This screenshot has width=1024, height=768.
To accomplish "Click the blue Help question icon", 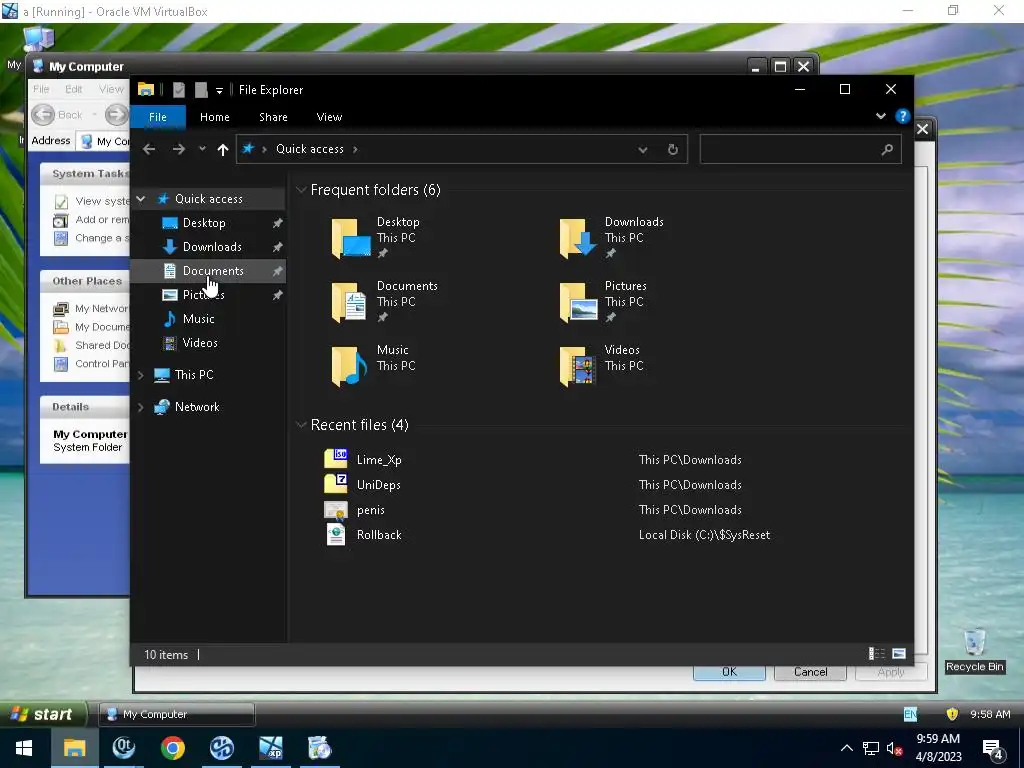I will pos(903,116).
